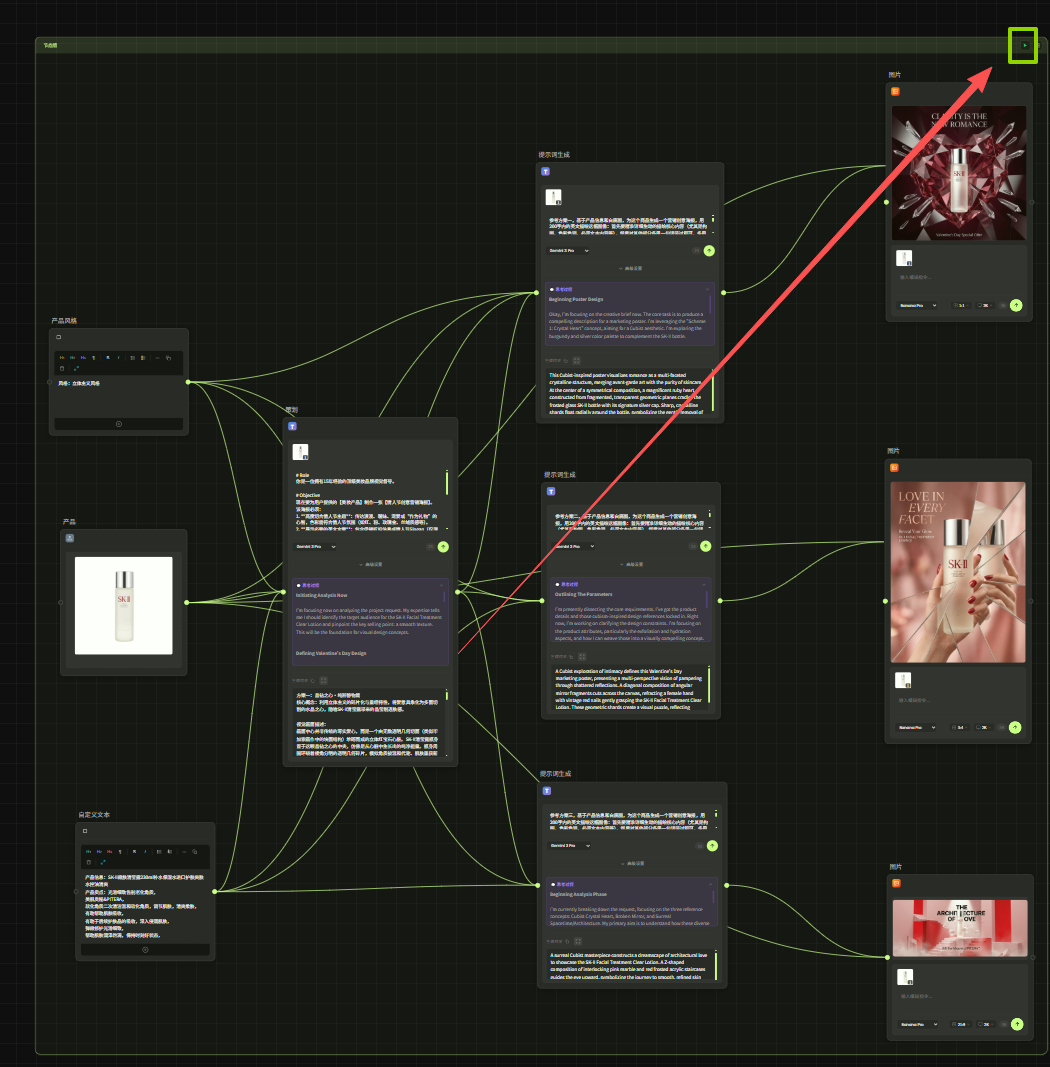Viewport: 1050px width, 1067px height.
Task: Click the italic button in 产品风格 toolbar
Action: (118, 357)
